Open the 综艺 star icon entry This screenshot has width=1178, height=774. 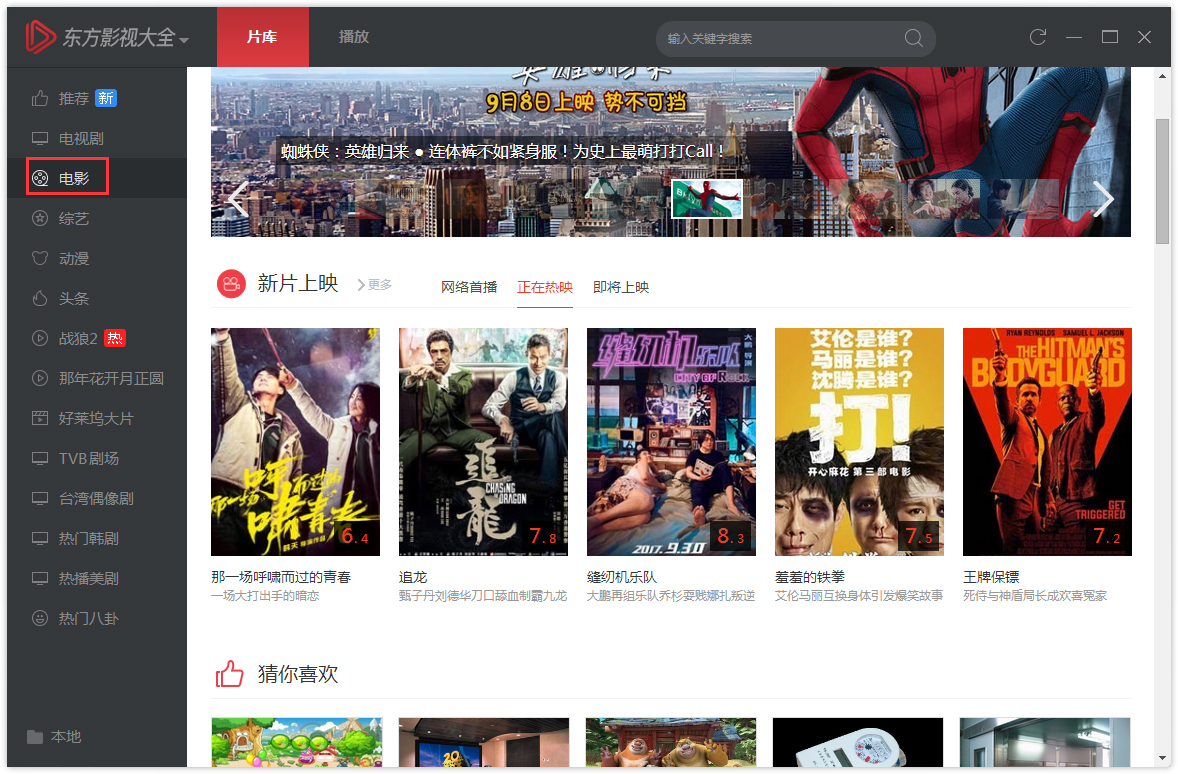tap(40, 219)
